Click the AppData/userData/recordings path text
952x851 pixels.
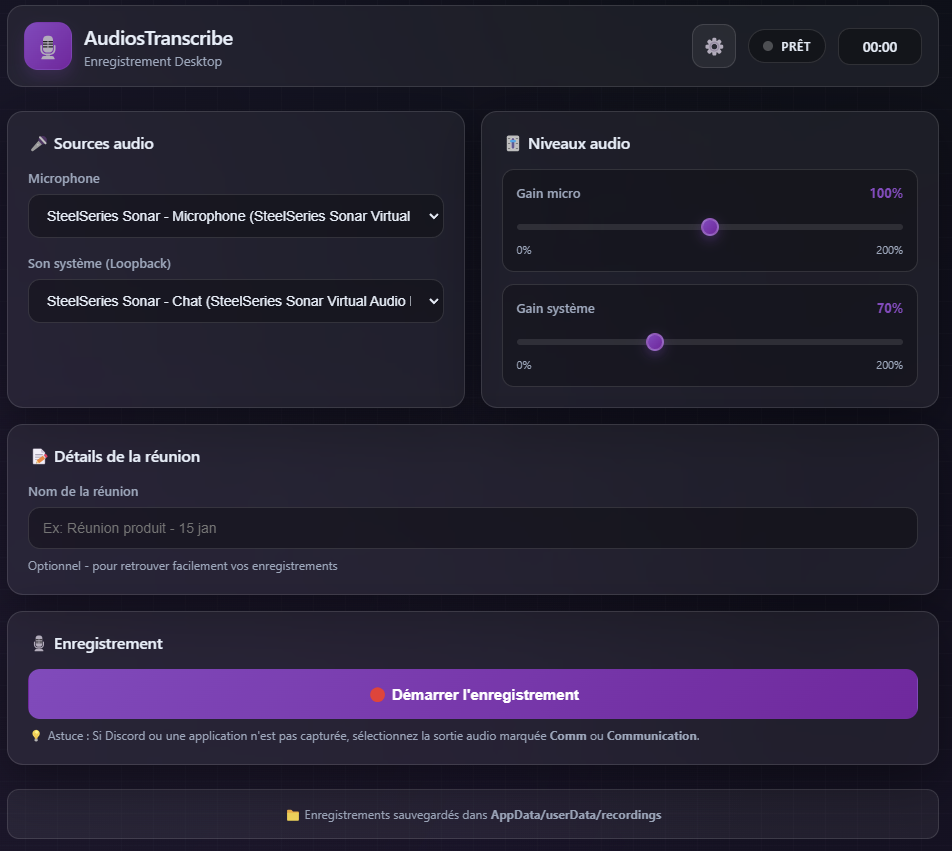(577, 814)
